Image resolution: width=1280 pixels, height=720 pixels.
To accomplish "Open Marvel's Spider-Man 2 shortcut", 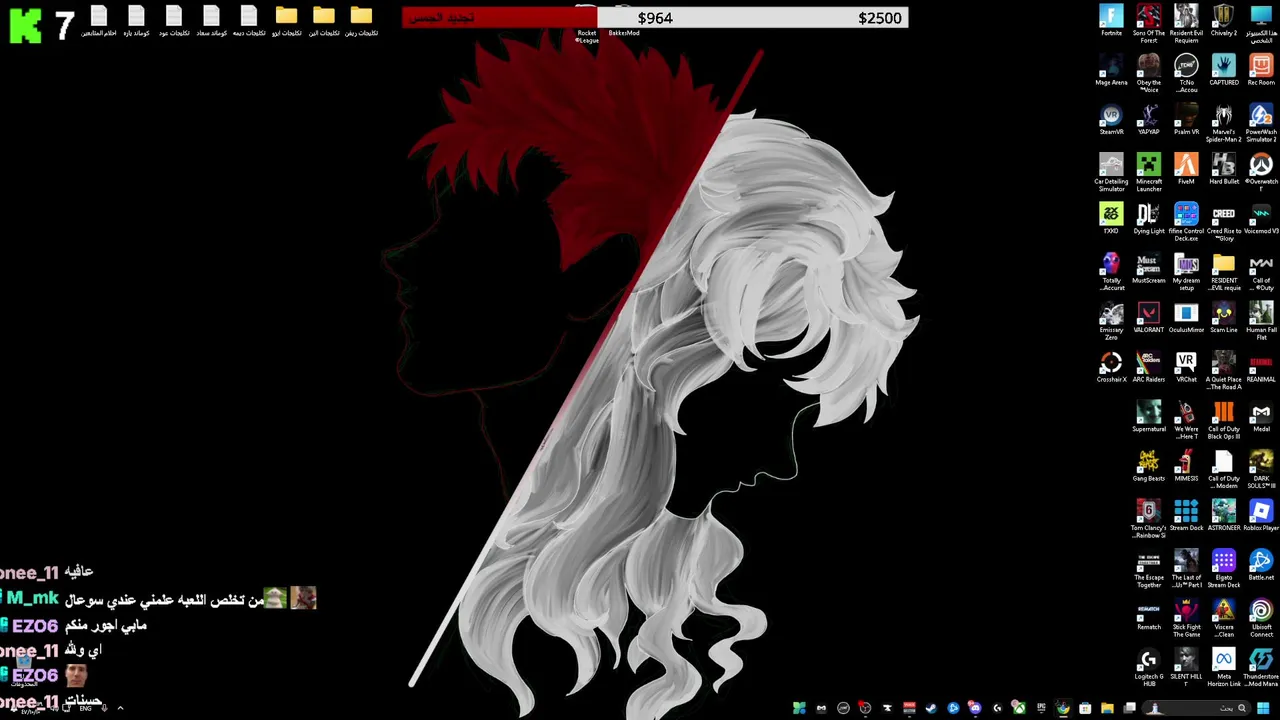I will [1224, 123].
